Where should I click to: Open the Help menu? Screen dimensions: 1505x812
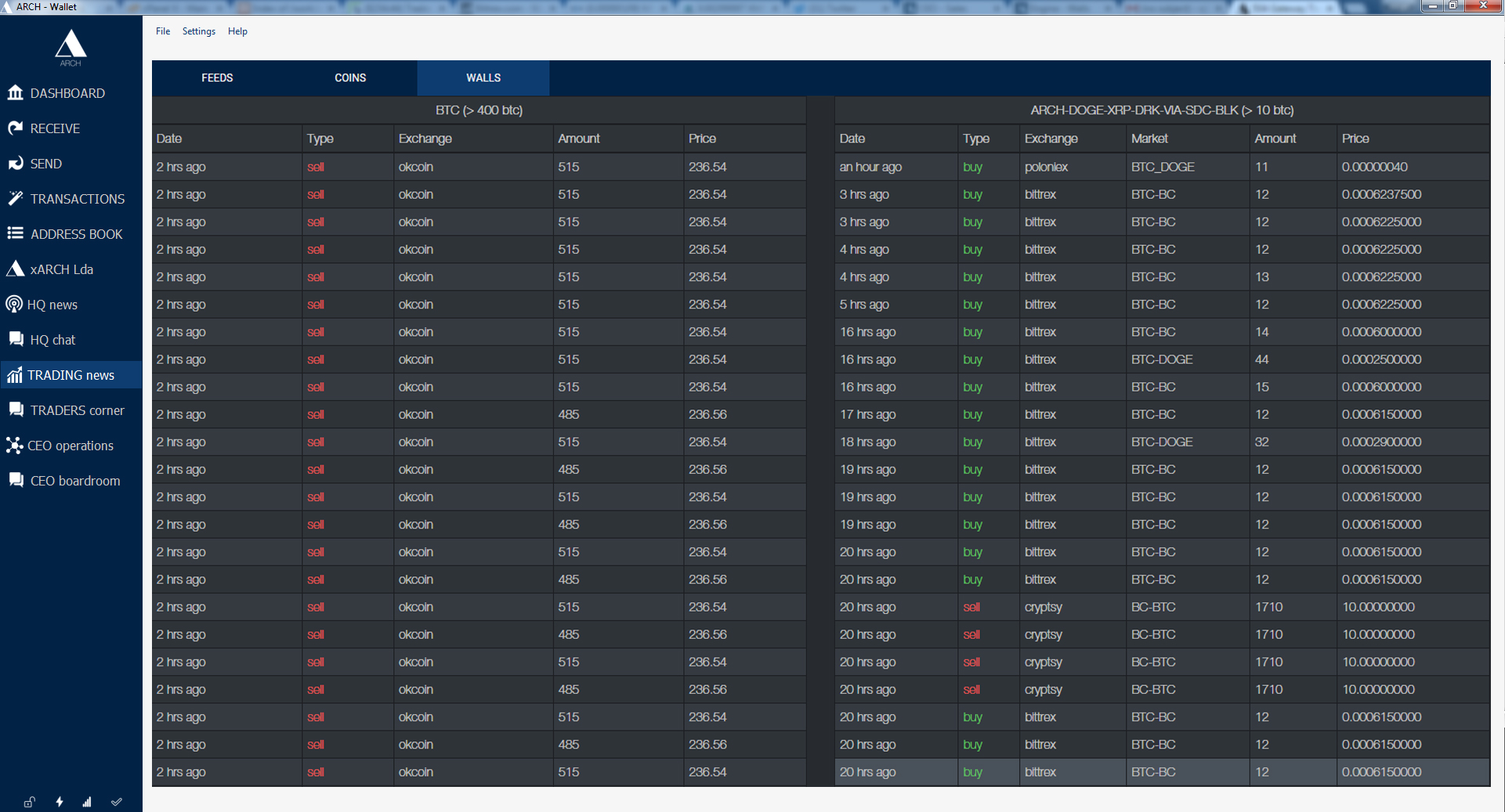tap(237, 31)
